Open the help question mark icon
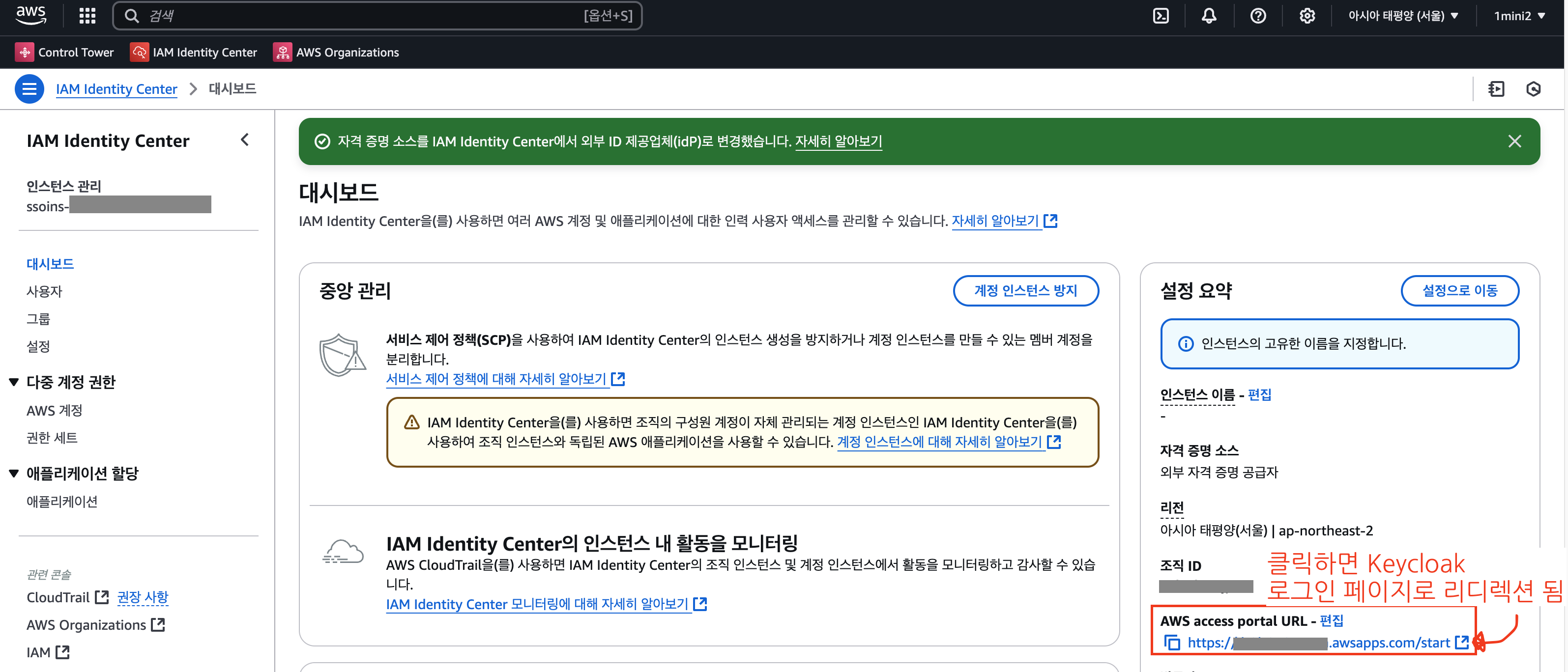Image resolution: width=1568 pixels, height=672 pixels. (1257, 16)
